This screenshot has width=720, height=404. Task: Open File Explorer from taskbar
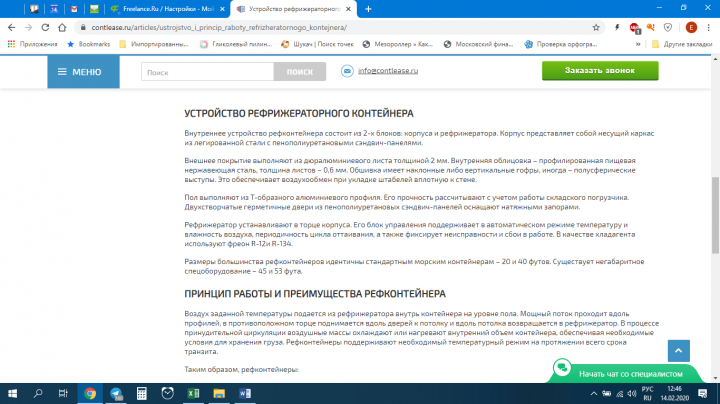(x=219, y=393)
